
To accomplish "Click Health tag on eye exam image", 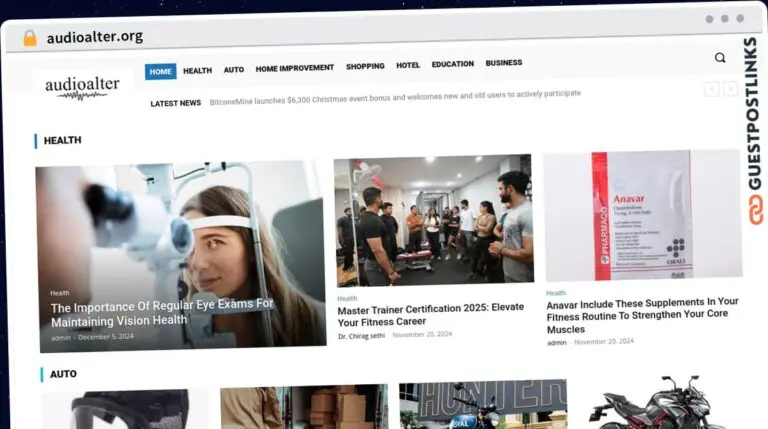I will point(60,293).
